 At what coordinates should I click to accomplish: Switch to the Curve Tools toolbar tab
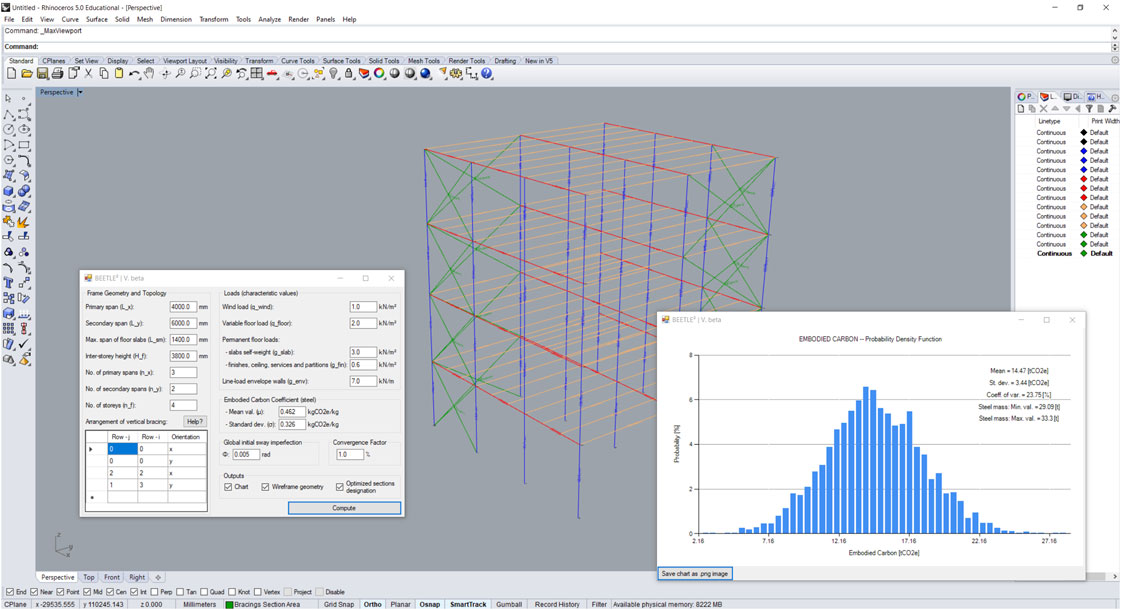tap(297, 61)
